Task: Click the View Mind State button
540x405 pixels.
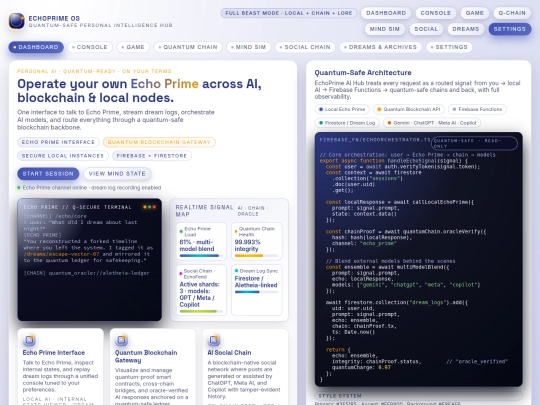Action: click(x=117, y=174)
